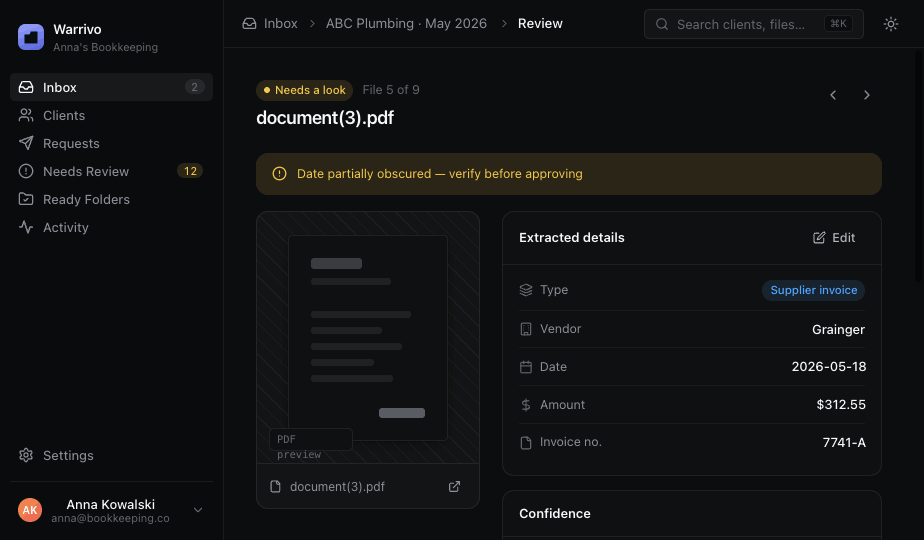Click the Needs Review alert icon
Image resolution: width=924 pixels, height=540 pixels.
pyautogui.click(x=26, y=172)
